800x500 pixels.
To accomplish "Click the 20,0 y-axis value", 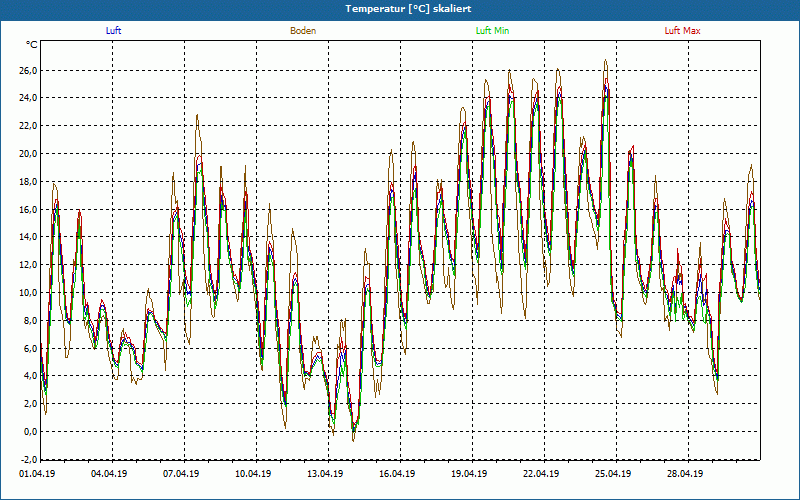I will [x=28, y=154].
